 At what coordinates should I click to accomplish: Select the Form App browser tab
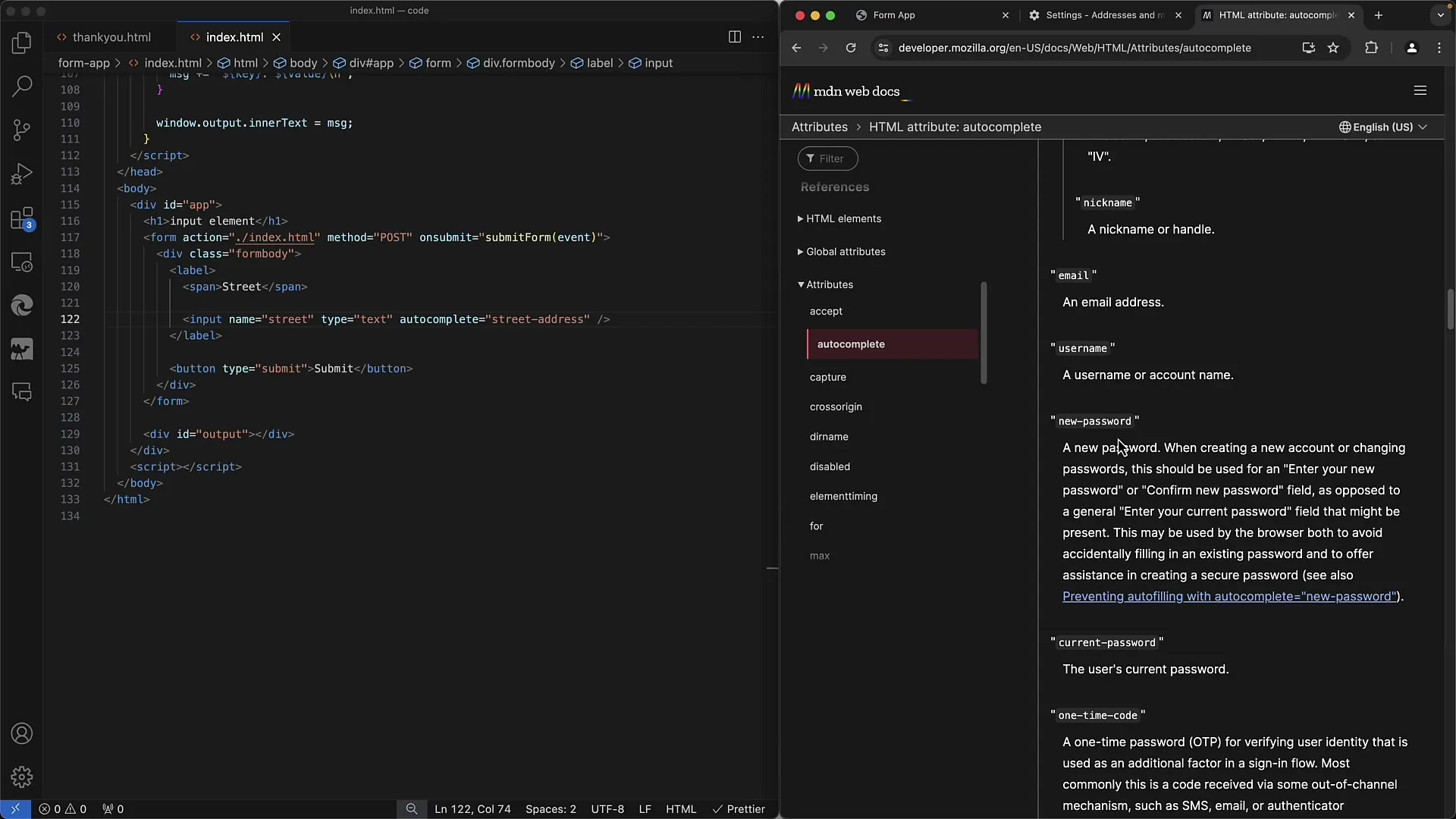tap(895, 15)
